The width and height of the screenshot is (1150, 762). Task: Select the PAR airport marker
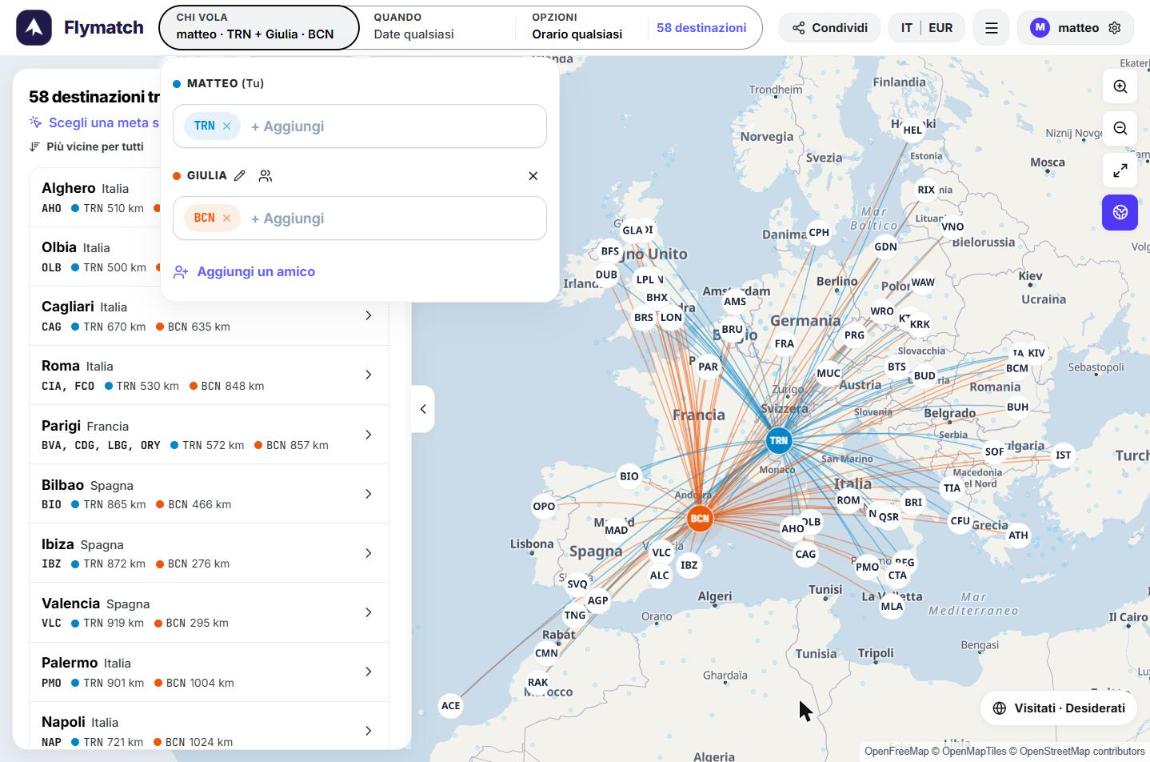click(708, 367)
